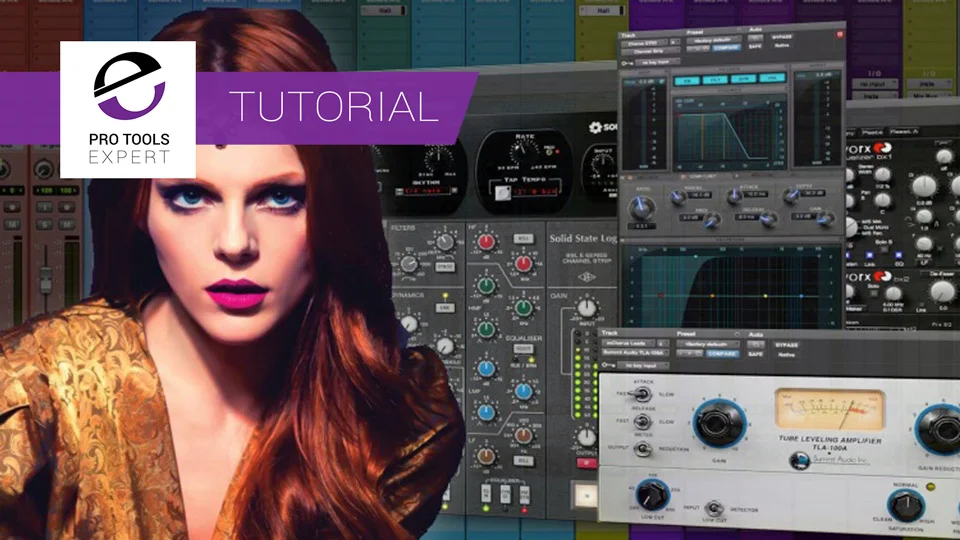
Task: Click the Rhythm knob on the delay plugin
Action: coord(438,160)
